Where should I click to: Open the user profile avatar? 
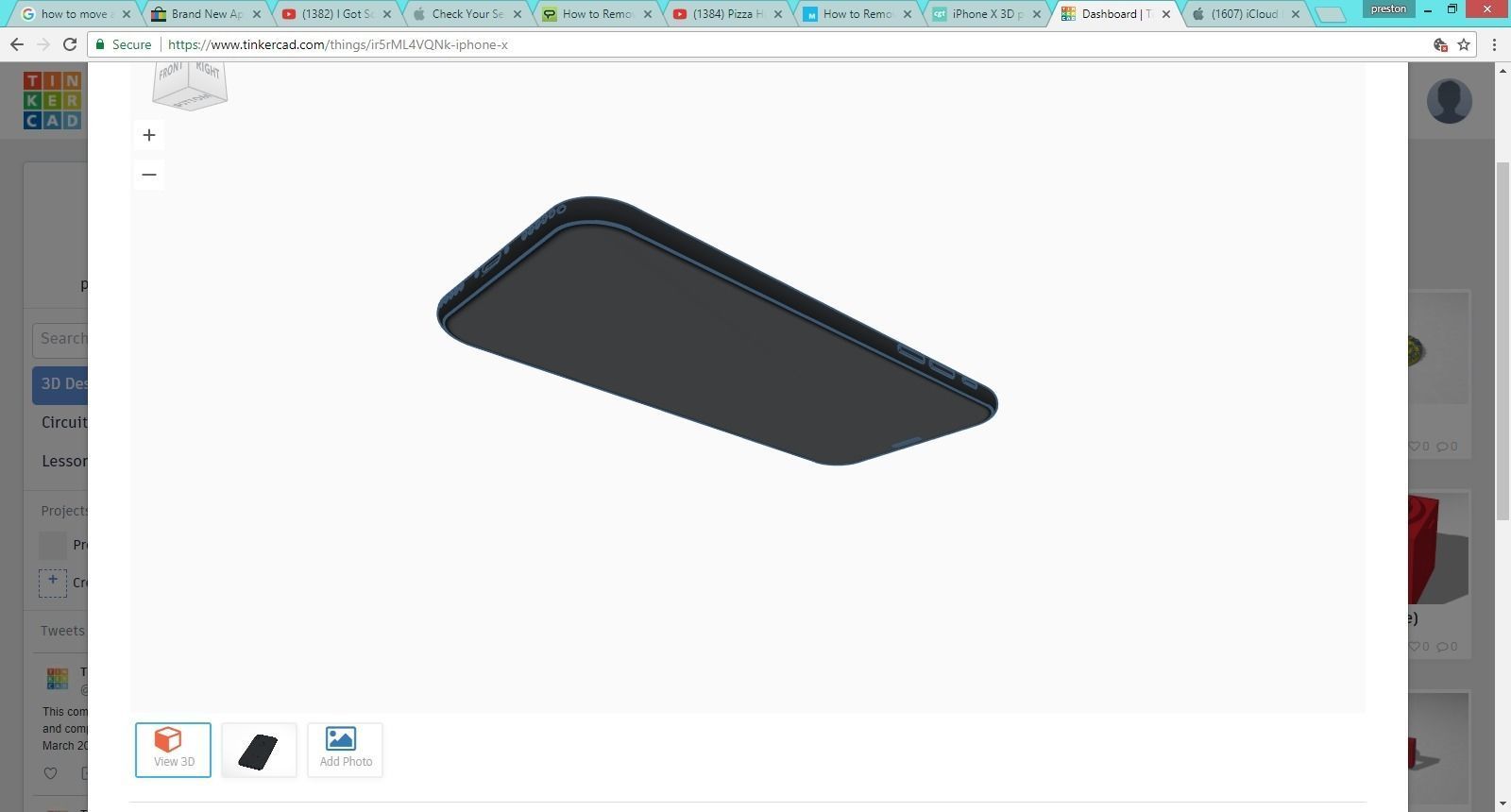coord(1449,101)
